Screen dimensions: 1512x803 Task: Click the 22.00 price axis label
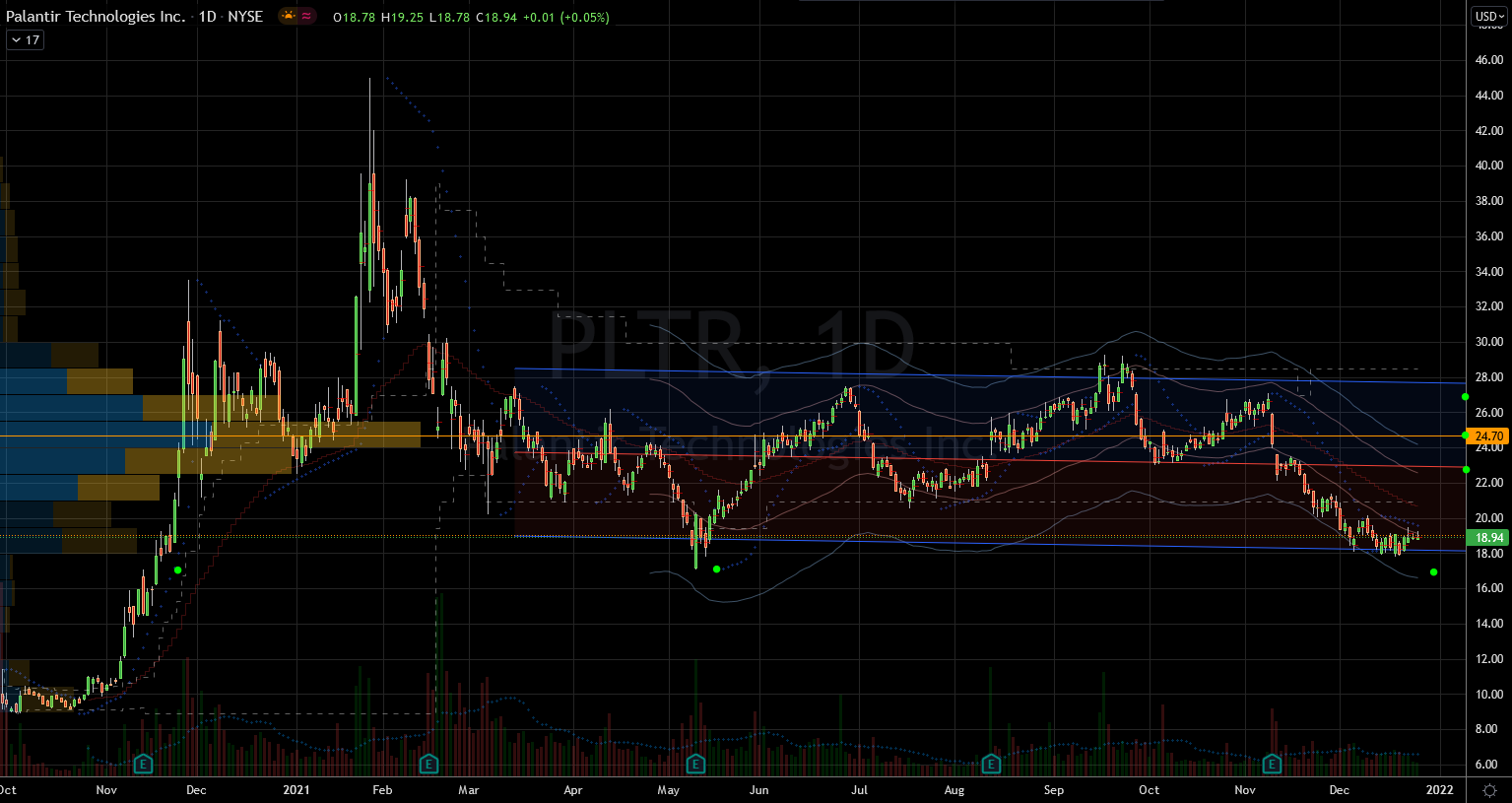[1489, 483]
